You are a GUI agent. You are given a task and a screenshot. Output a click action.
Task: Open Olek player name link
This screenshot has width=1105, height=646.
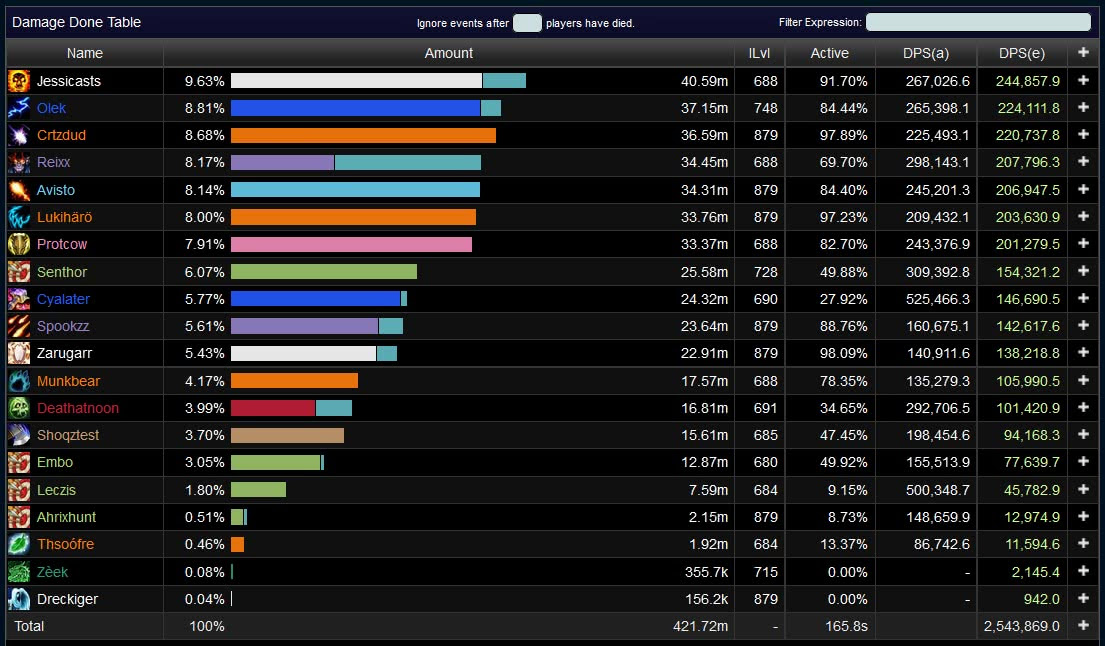coord(51,108)
